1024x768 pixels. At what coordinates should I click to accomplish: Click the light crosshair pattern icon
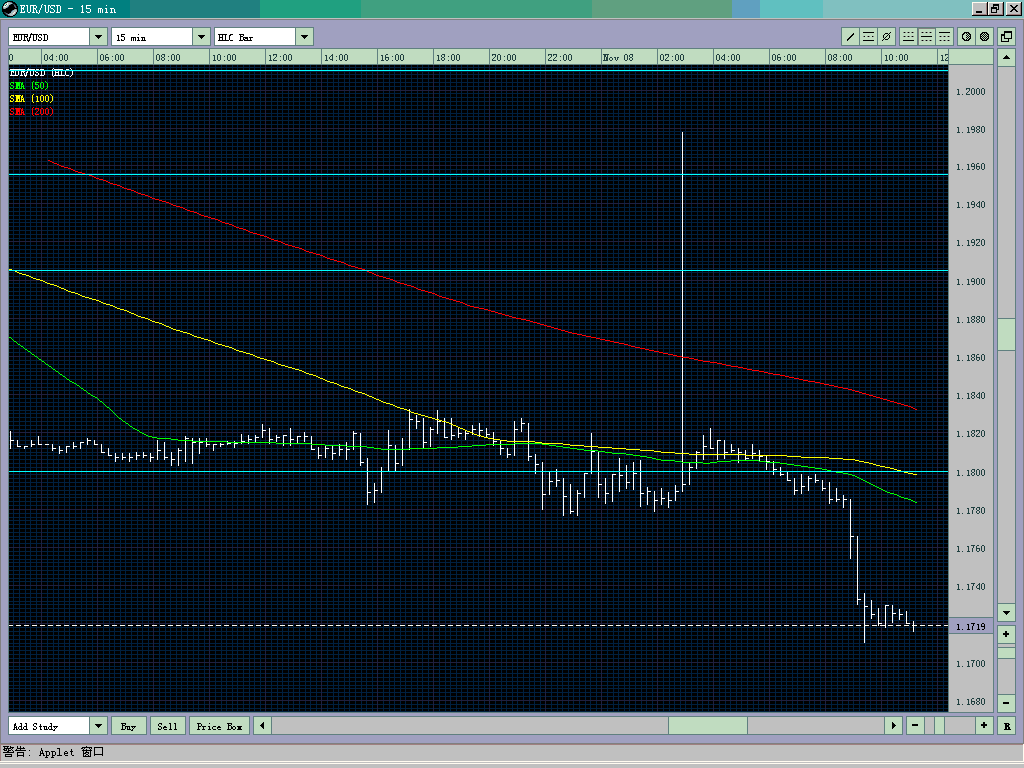[x=967, y=36]
